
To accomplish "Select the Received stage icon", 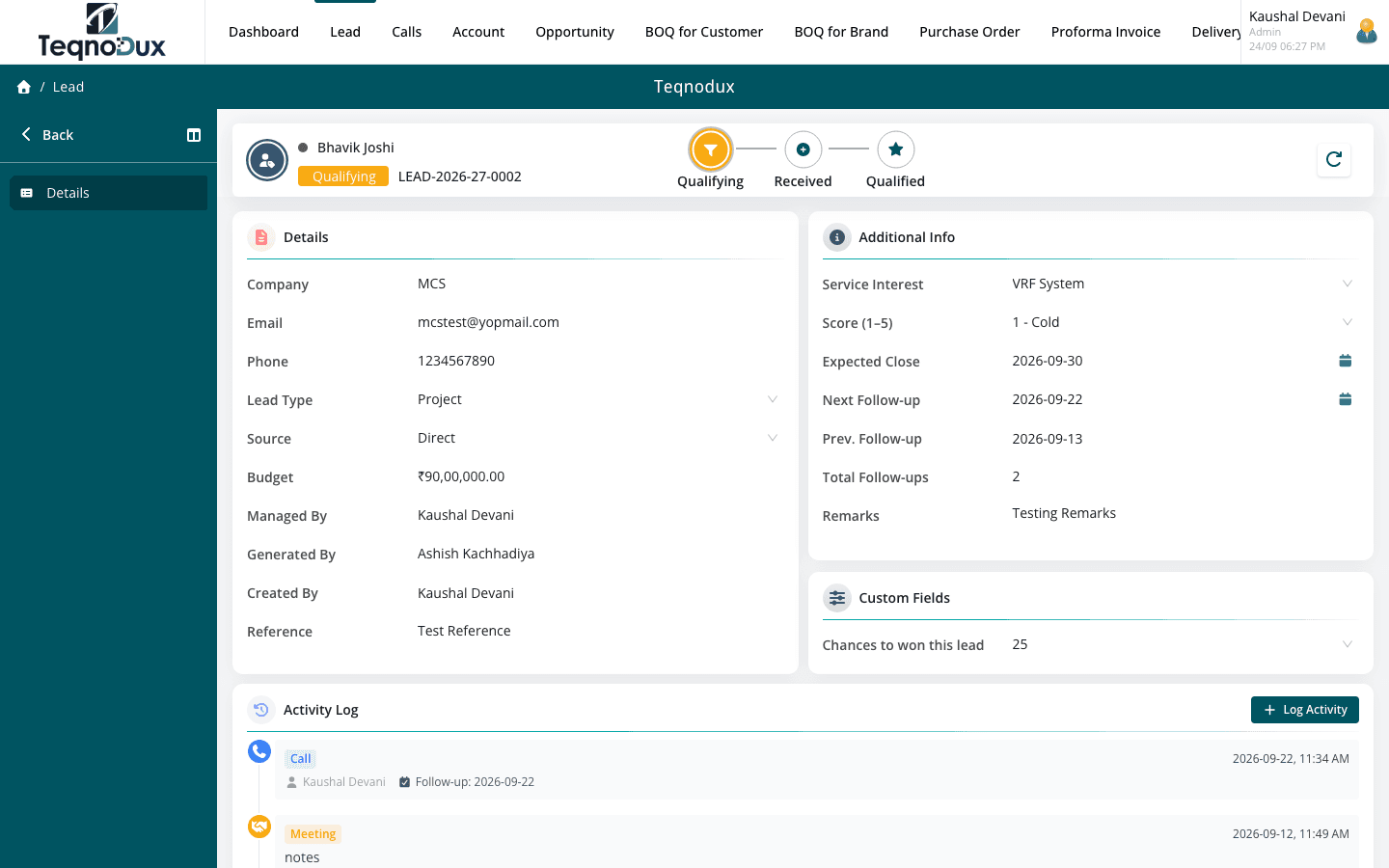I will [803, 149].
